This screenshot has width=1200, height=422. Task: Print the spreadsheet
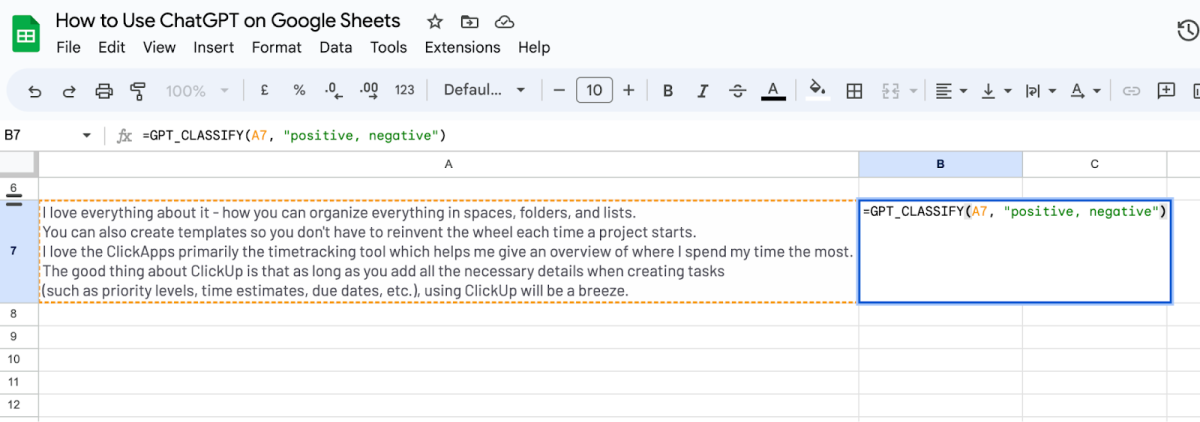pos(104,90)
